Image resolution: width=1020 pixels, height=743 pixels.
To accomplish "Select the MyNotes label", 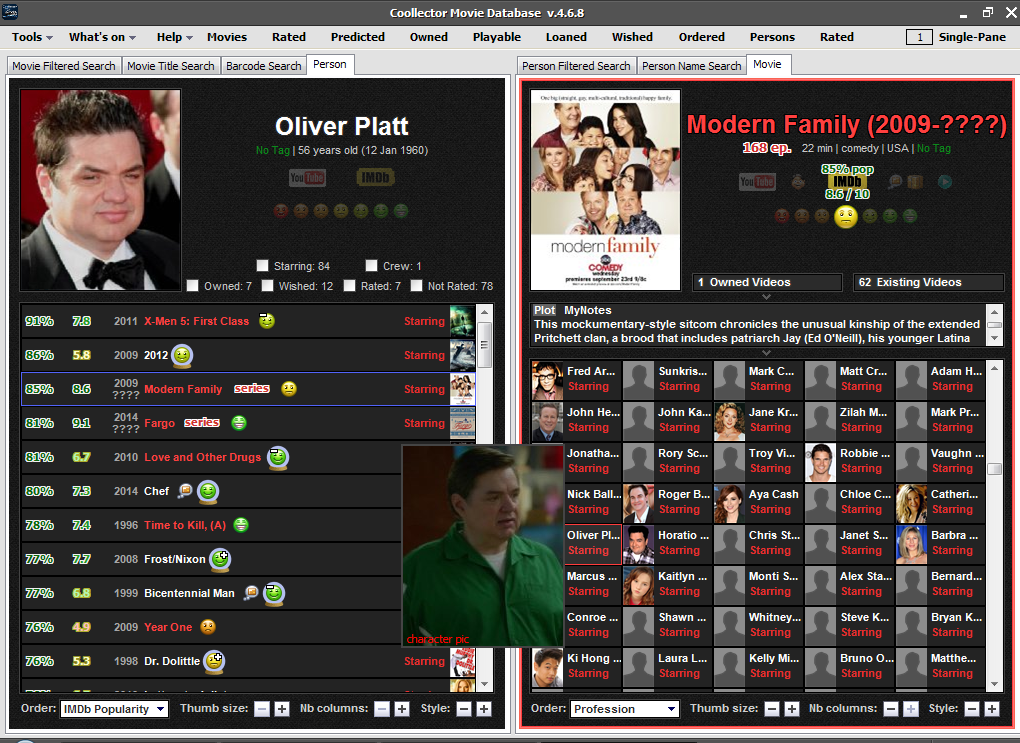I will point(587,310).
